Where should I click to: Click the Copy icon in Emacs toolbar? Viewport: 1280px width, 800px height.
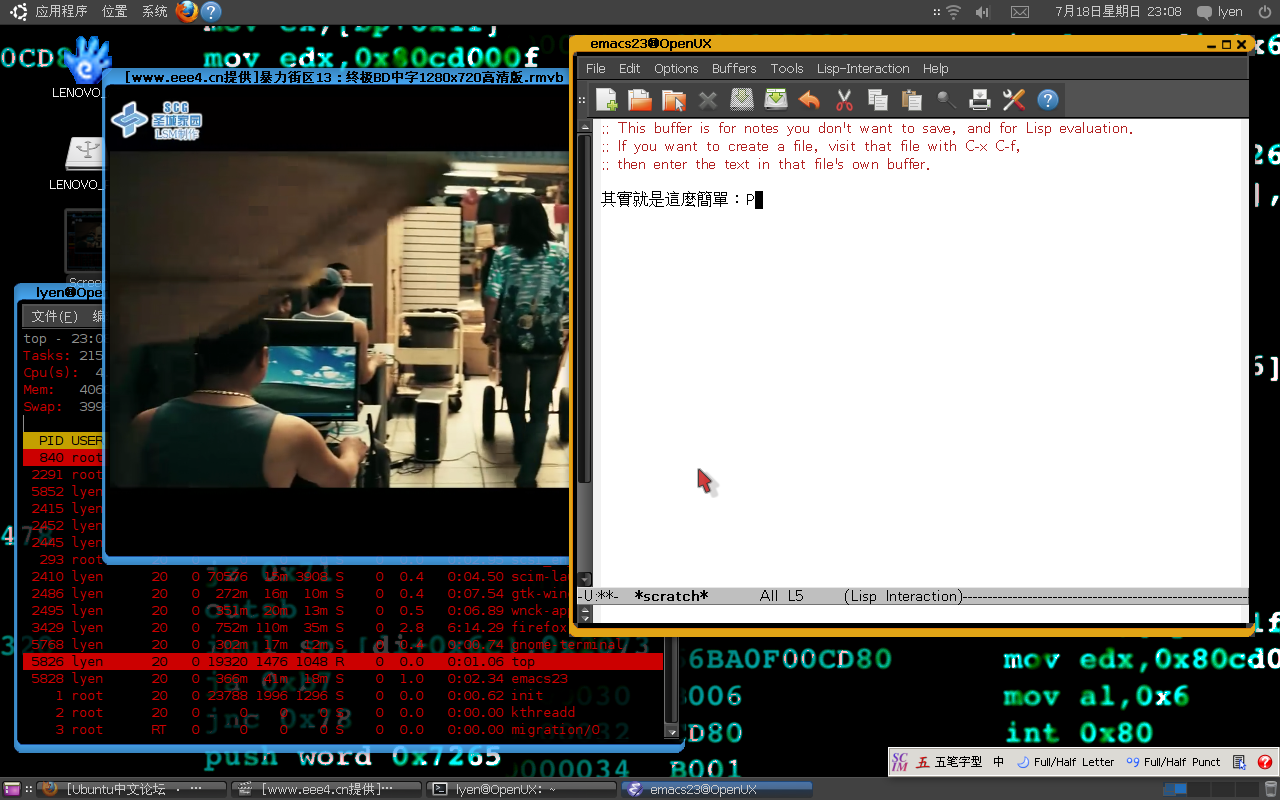pyautogui.click(x=878, y=100)
